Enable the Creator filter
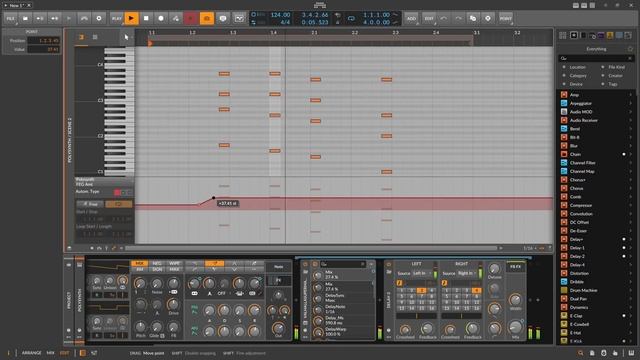This screenshot has width=640, height=360. pyautogui.click(x=615, y=76)
